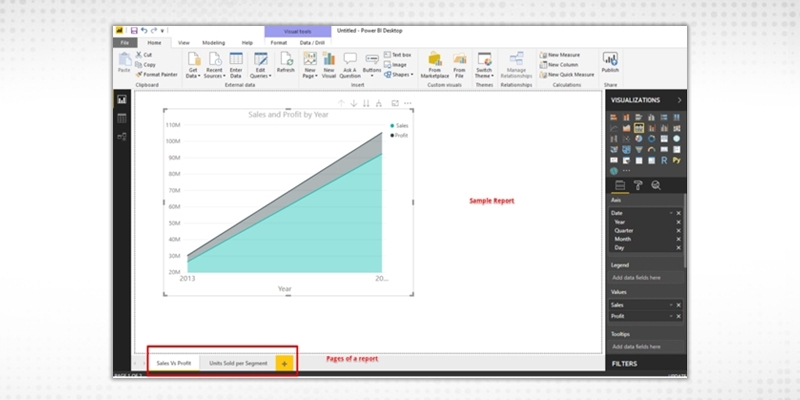The image size is (800, 400).
Task: Remove the Quarter field from Axis
Action: (x=679, y=231)
